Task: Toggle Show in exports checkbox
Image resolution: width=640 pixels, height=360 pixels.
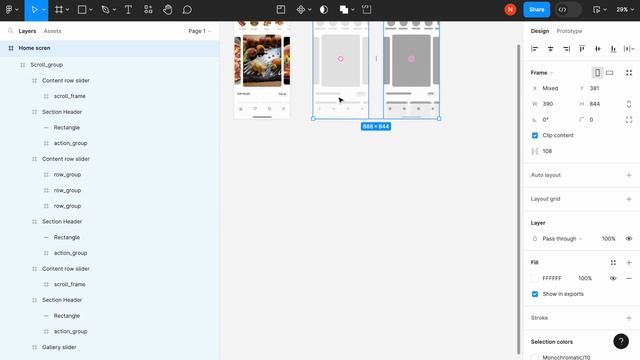Action: 535,294
